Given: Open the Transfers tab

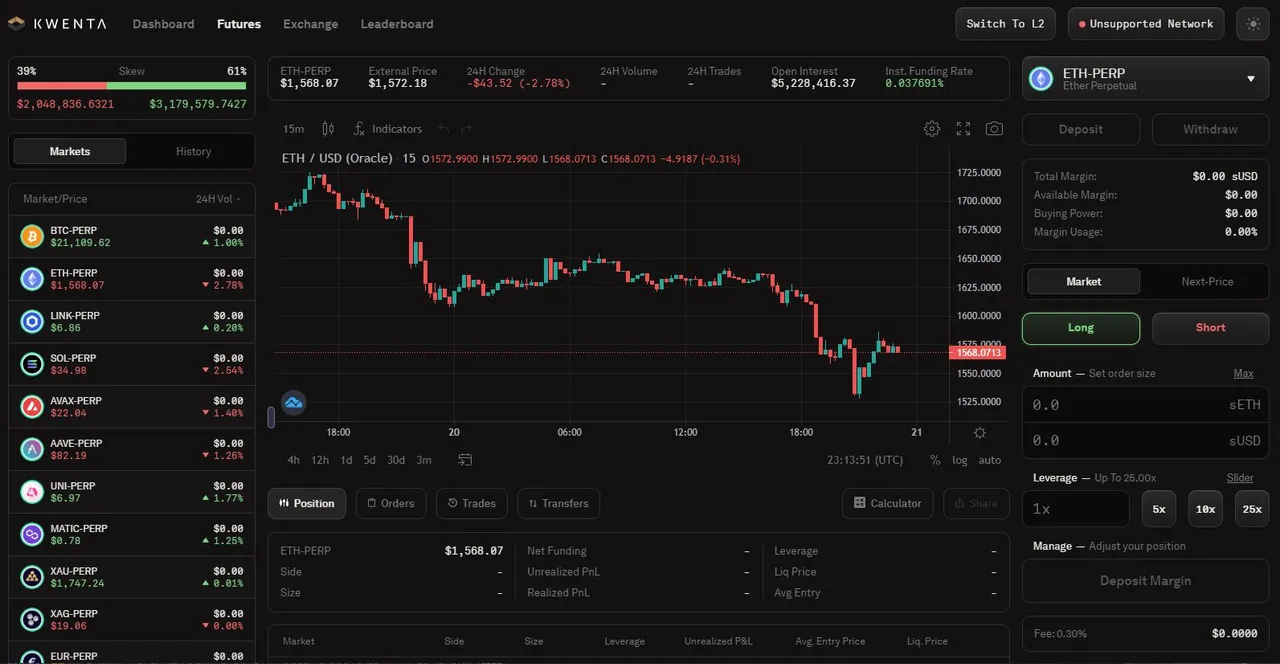Looking at the screenshot, I should click(558, 503).
